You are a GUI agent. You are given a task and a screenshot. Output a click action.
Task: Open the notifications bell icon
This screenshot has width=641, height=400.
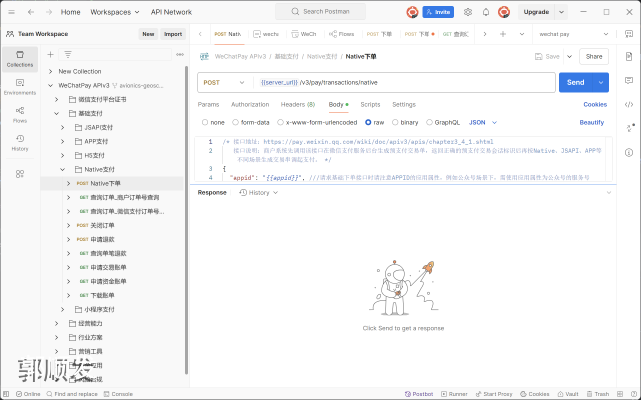(x=486, y=12)
